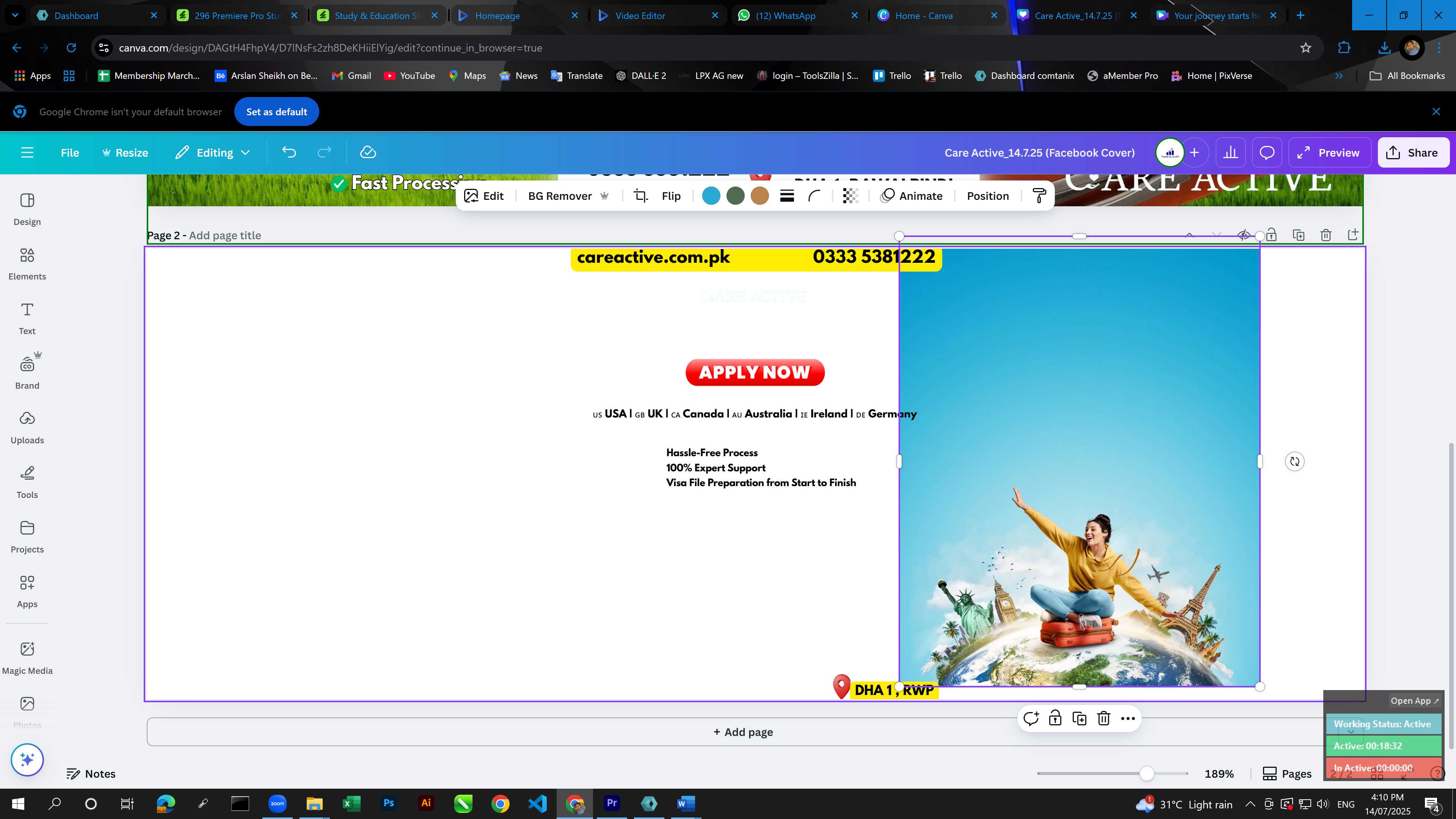Click the redo arrow icon

pos(324,152)
